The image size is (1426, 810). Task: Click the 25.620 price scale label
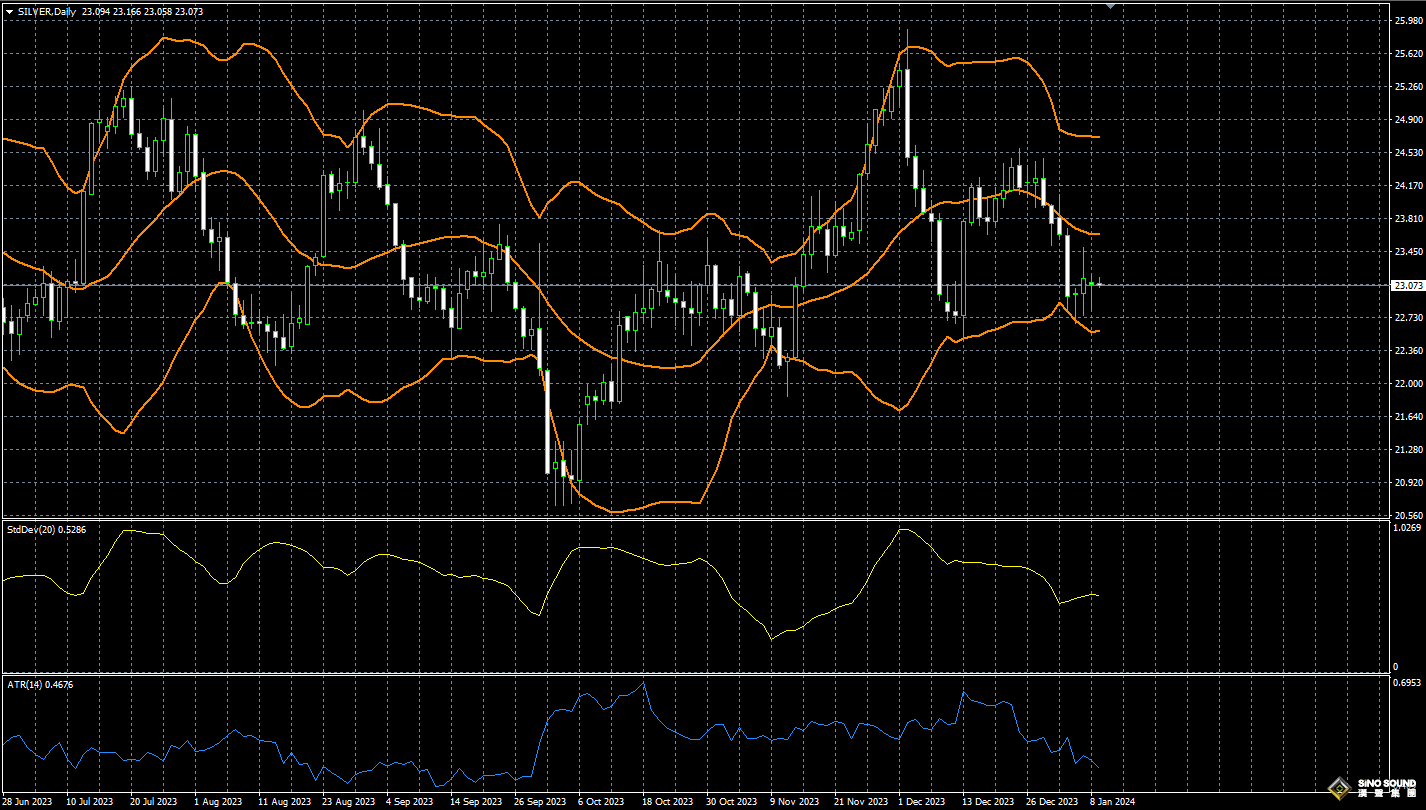coord(1407,54)
